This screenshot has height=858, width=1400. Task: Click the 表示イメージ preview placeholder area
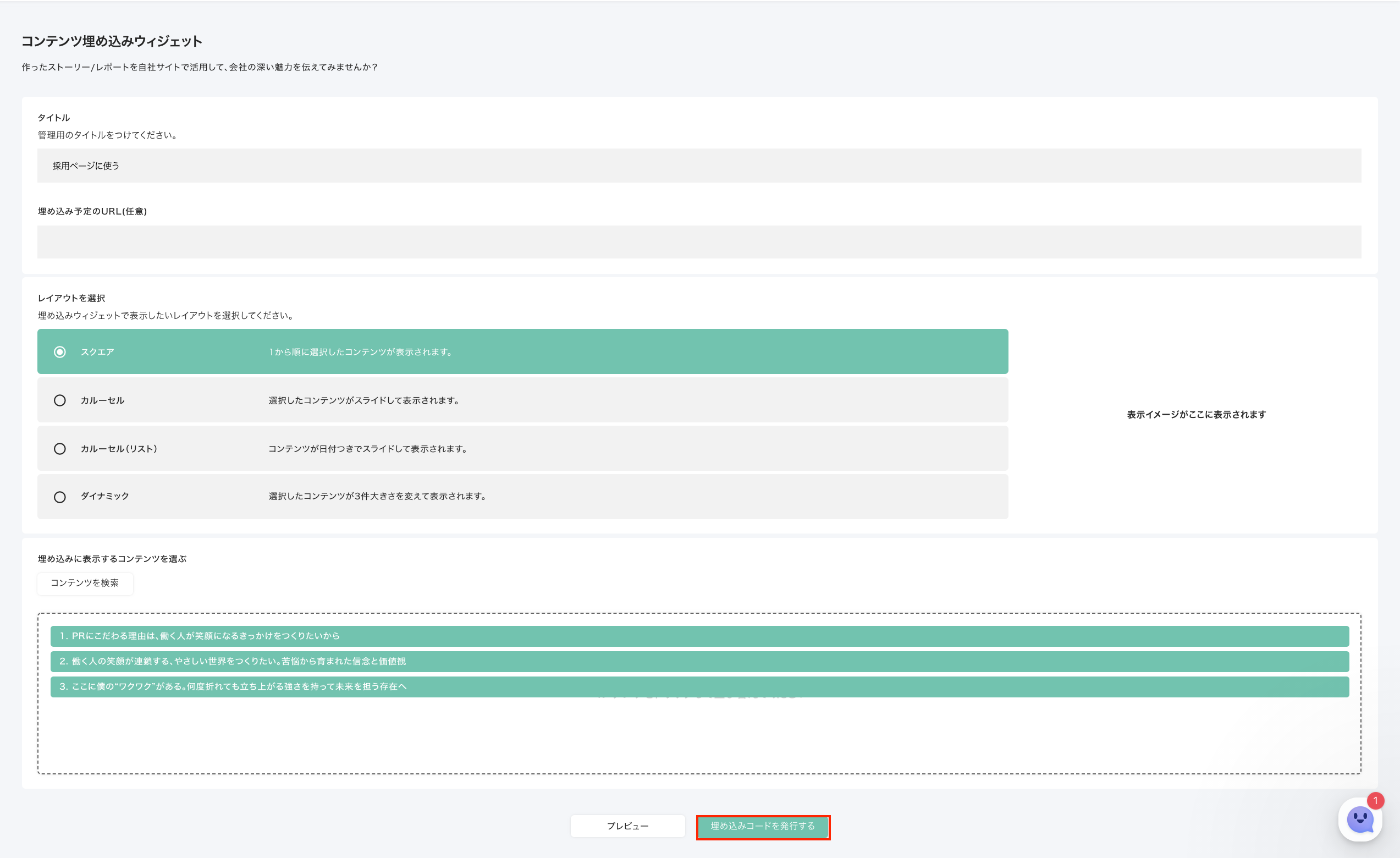[x=1196, y=414]
